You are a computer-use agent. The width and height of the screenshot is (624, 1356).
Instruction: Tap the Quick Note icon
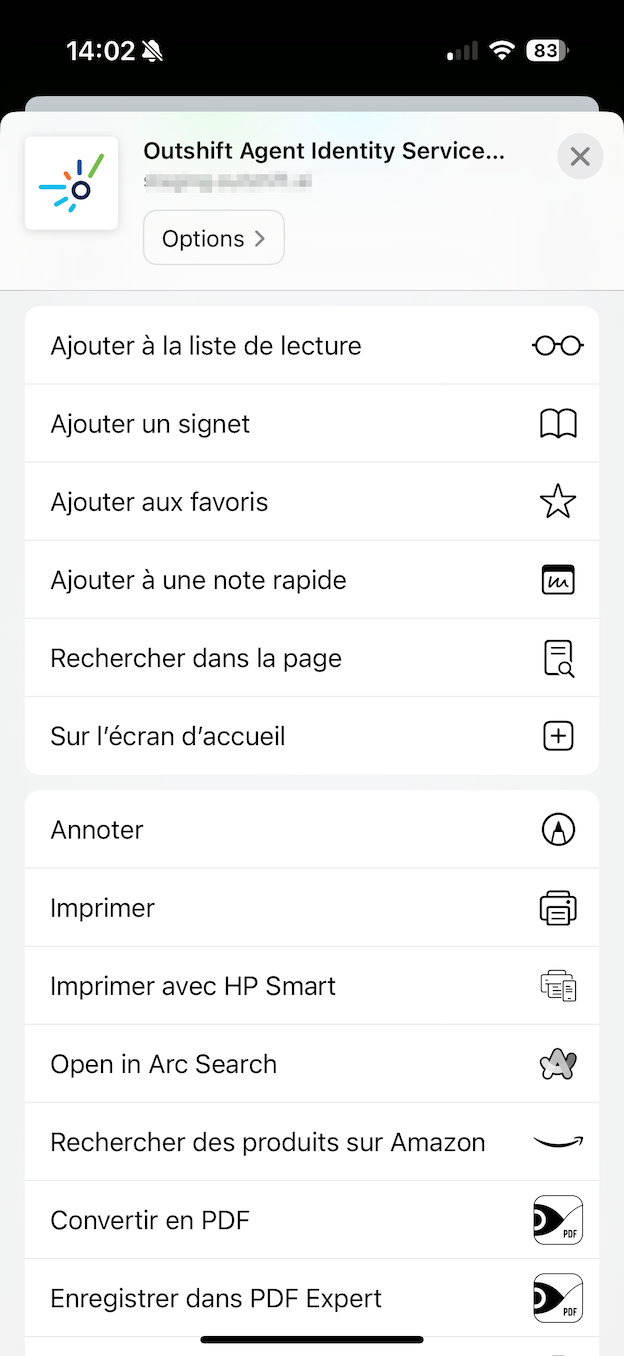[x=557, y=579]
